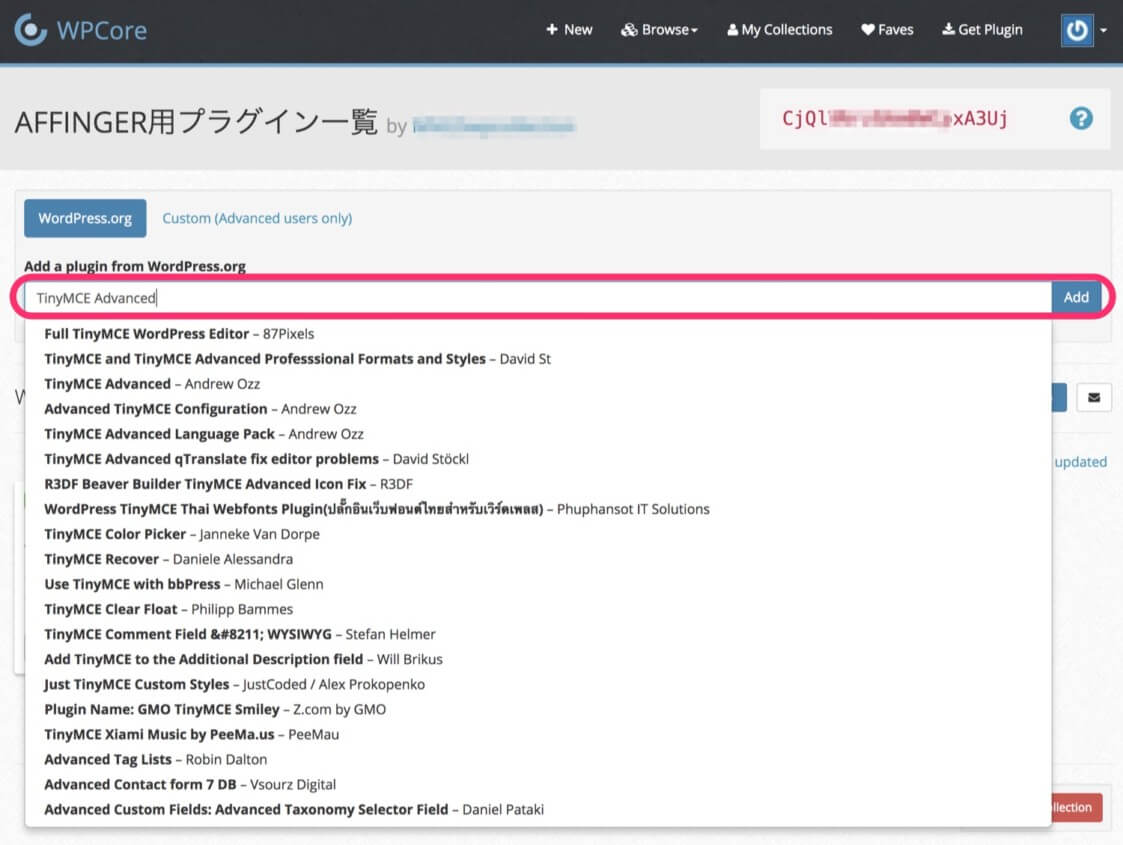The height and width of the screenshot is (845, 1123).
Task: Select Just TinyMCE Custom Styles
Action: 538,685
